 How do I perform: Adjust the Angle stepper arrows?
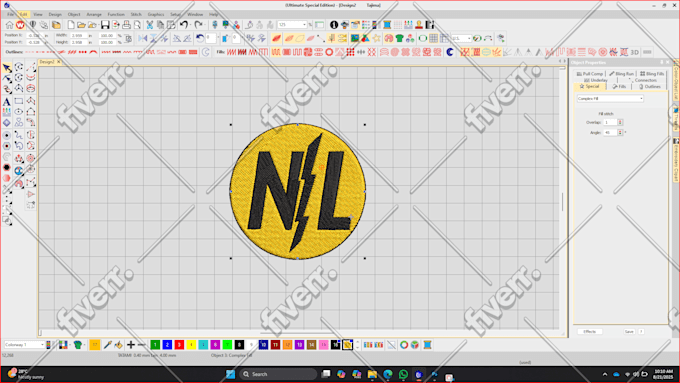click(620, 132)
